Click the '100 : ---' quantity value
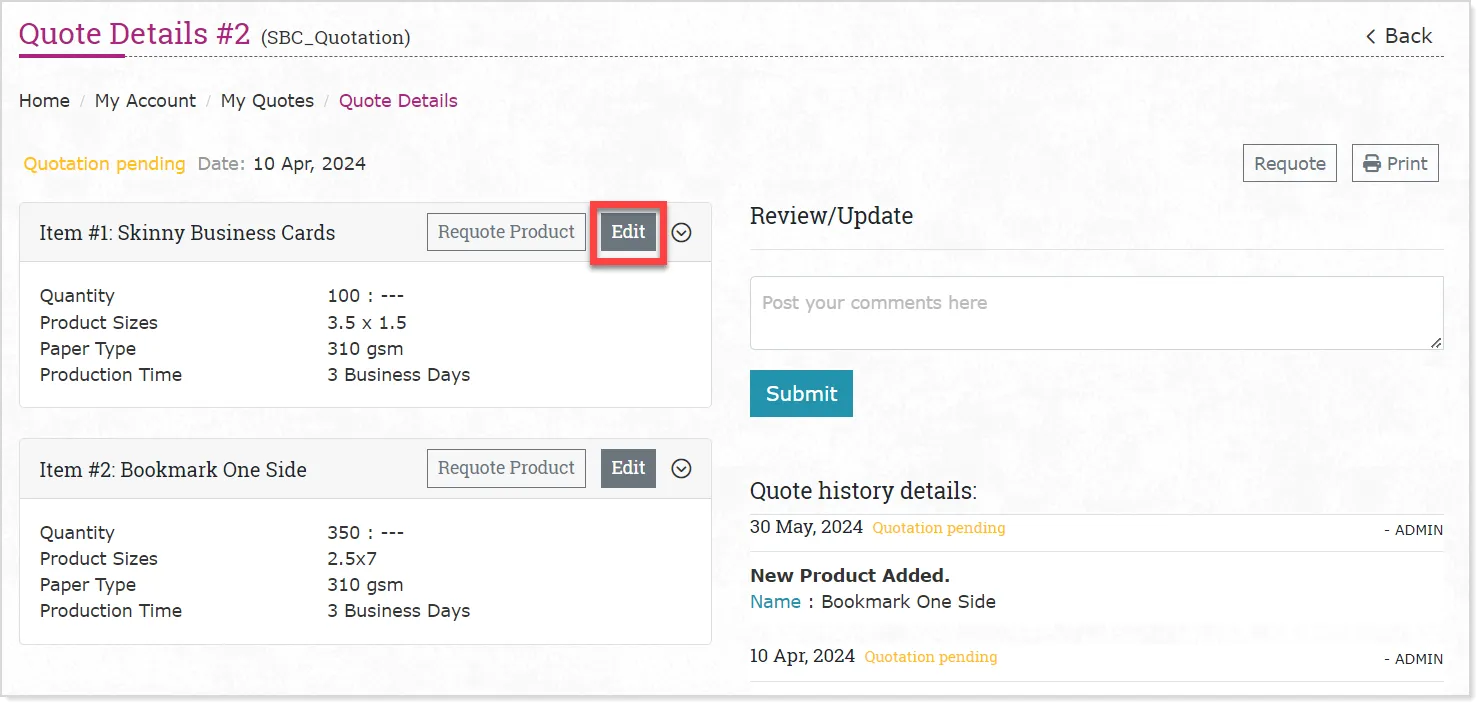The image size is (1481, 707). click(365, 296)
